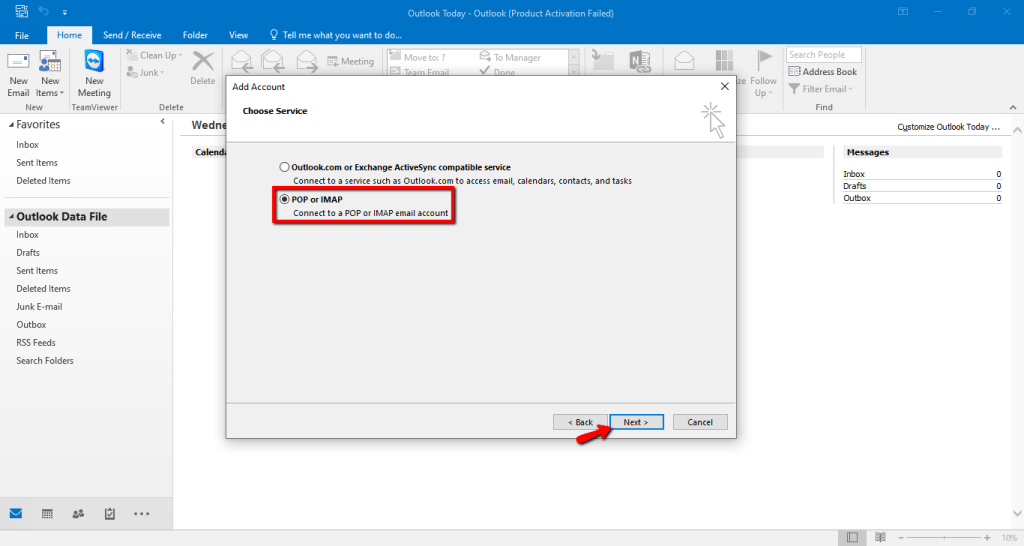Open the Address Book

click(822, 72)
